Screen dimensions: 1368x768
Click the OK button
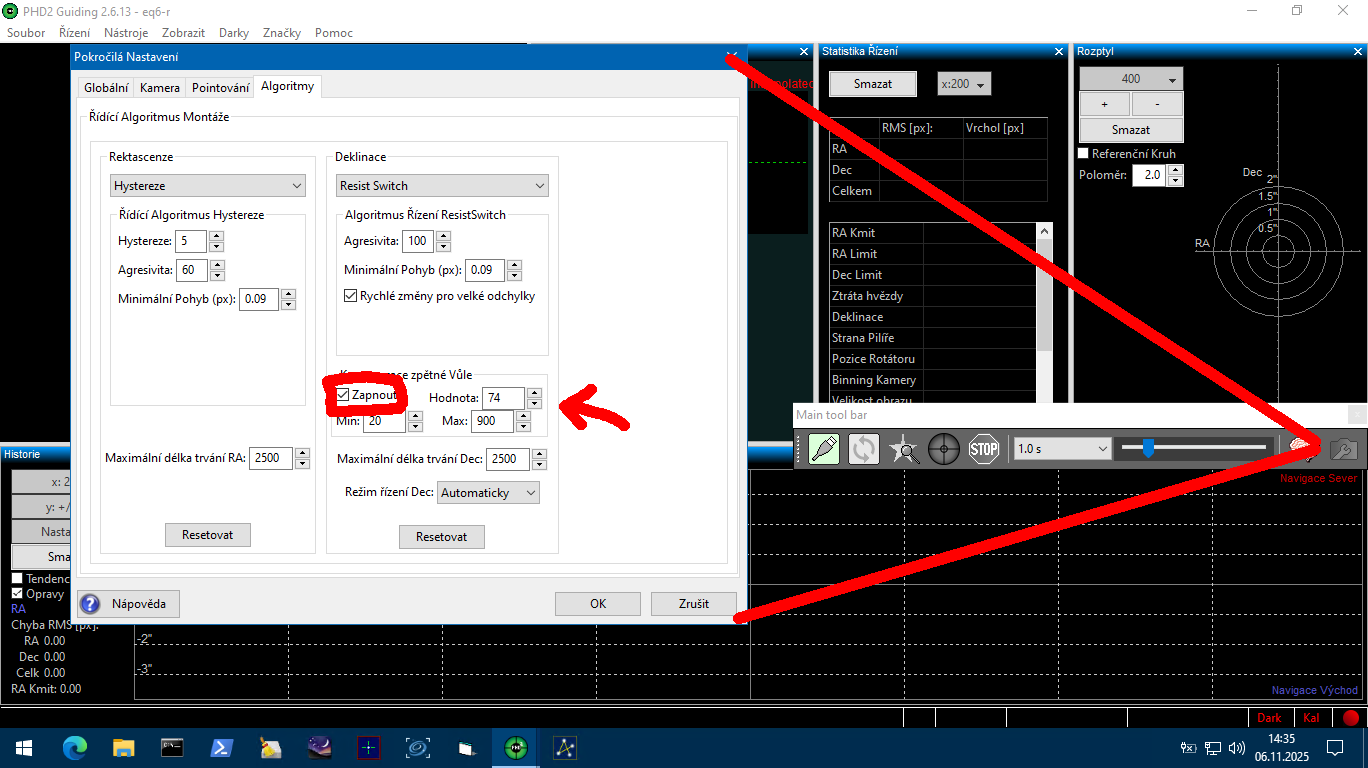click(598, 604)
